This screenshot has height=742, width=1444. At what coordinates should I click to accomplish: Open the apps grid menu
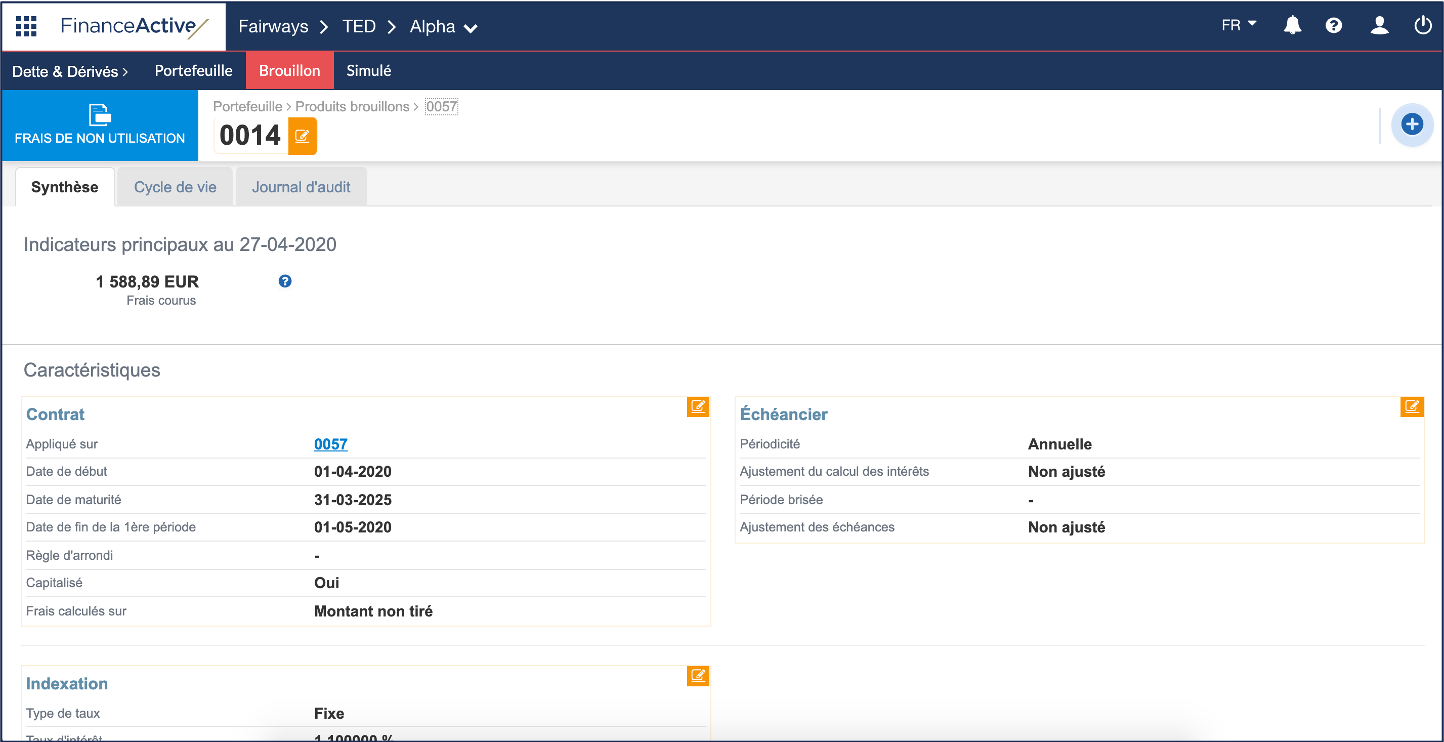pyautogui.click(x=26, y=26)
